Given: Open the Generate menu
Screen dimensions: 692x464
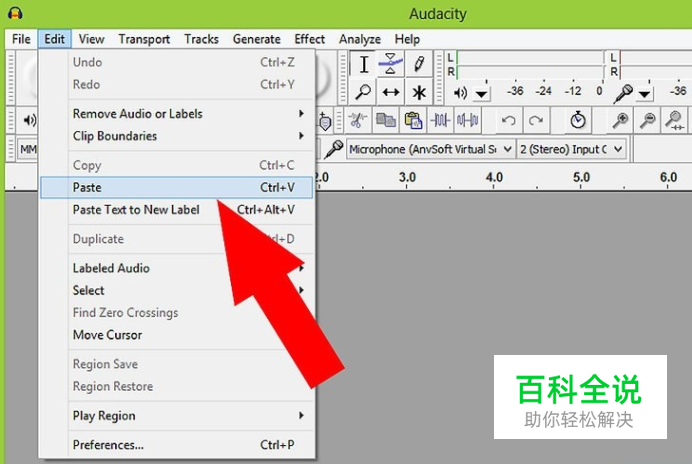Looking at the screenshot, I should point(256,39).
